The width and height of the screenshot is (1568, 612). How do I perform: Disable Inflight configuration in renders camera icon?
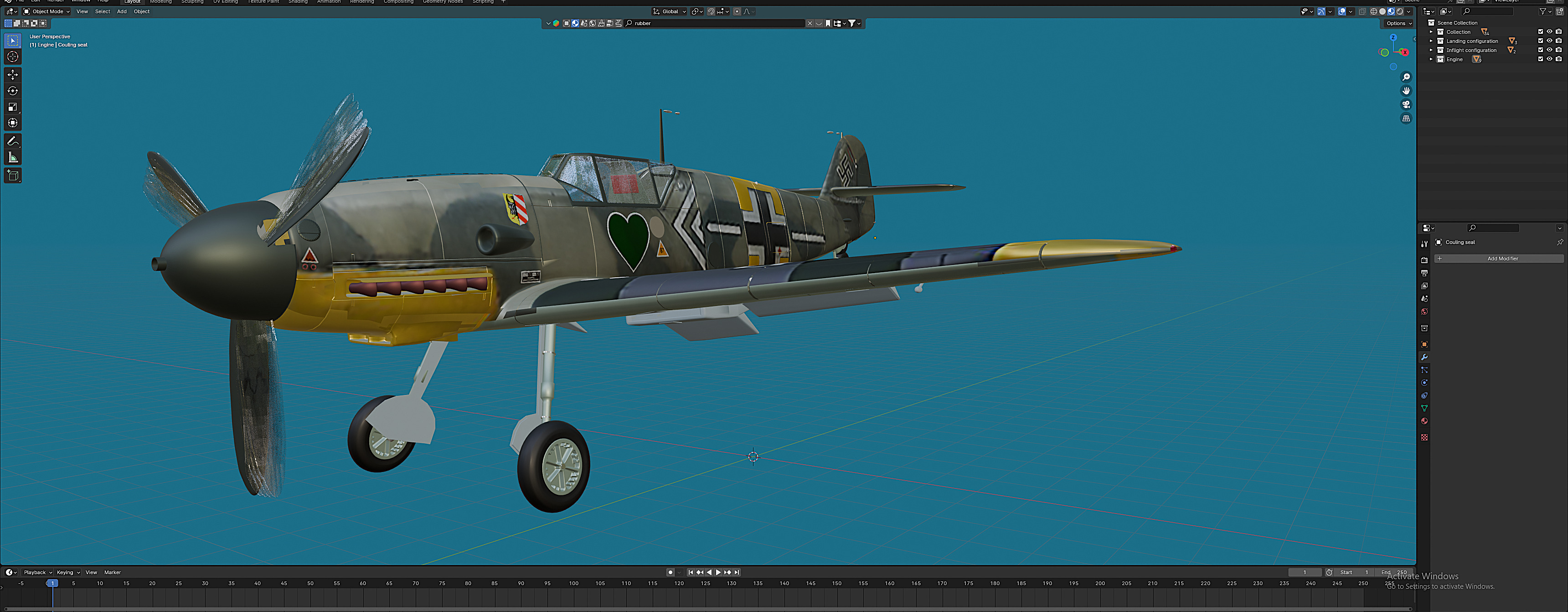[1558, 50]
